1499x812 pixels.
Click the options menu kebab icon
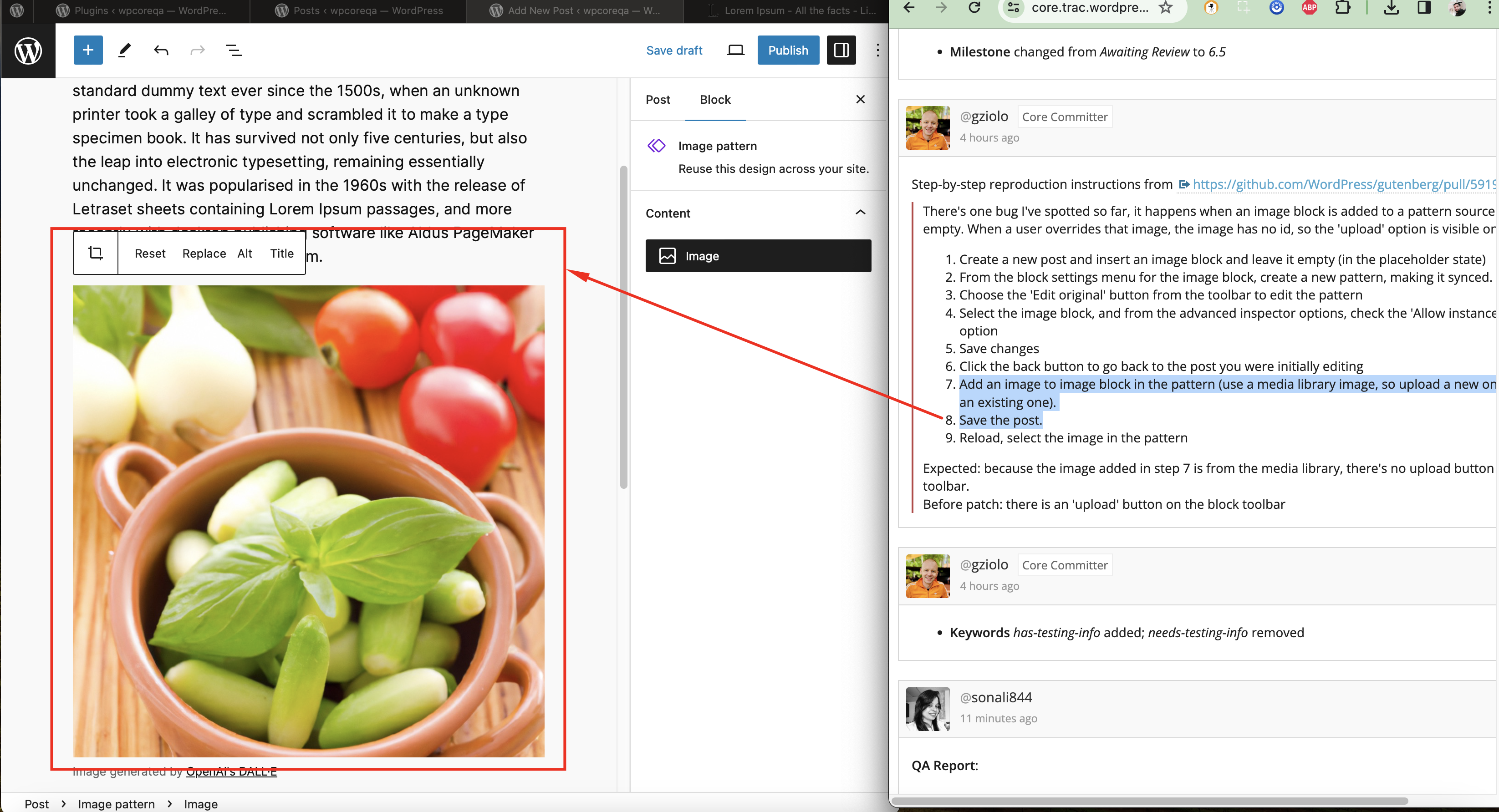point(877,49)
